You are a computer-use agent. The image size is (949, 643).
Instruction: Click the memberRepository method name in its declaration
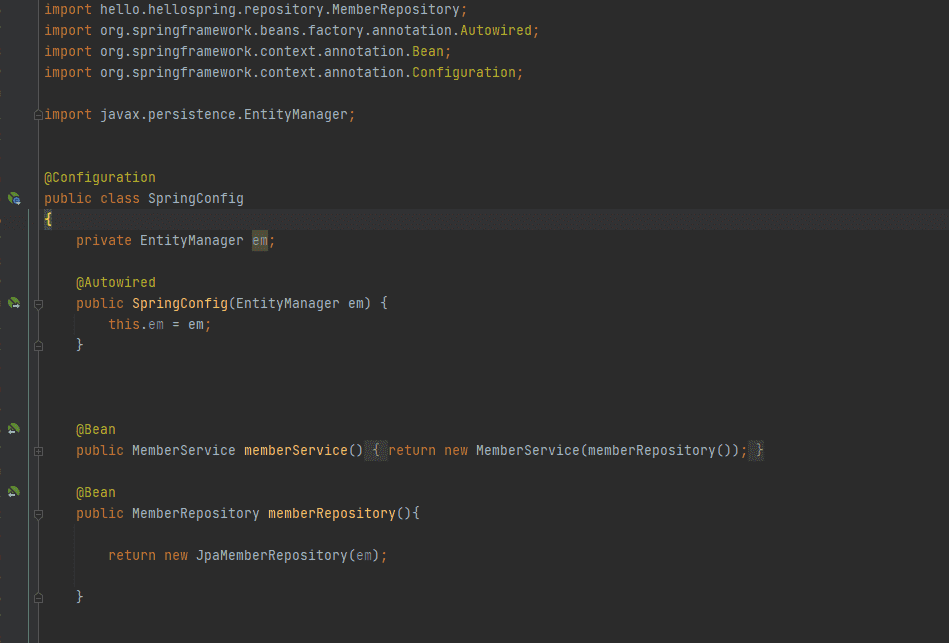[x=332, y=513]
